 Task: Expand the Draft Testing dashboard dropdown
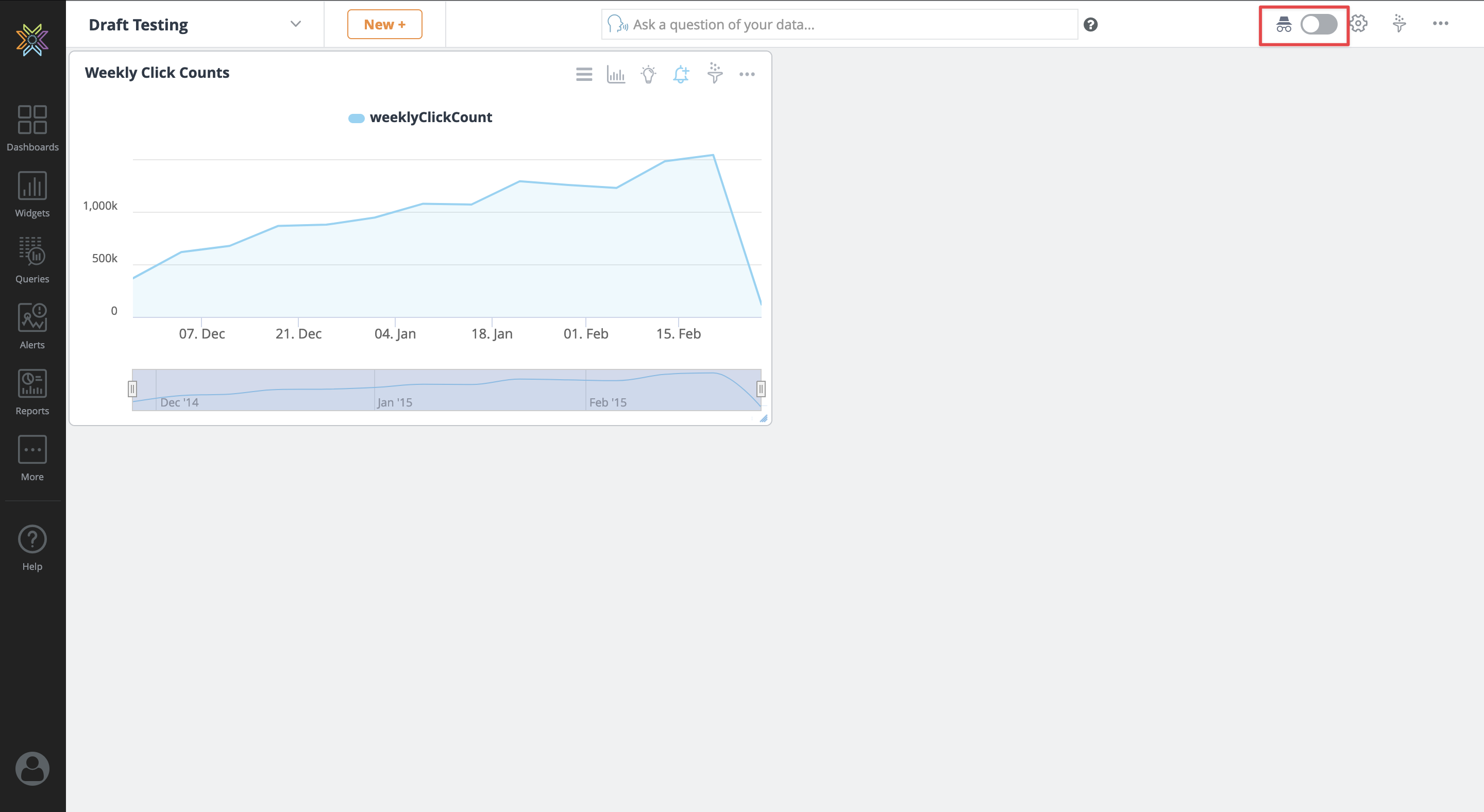coord(296,24)
